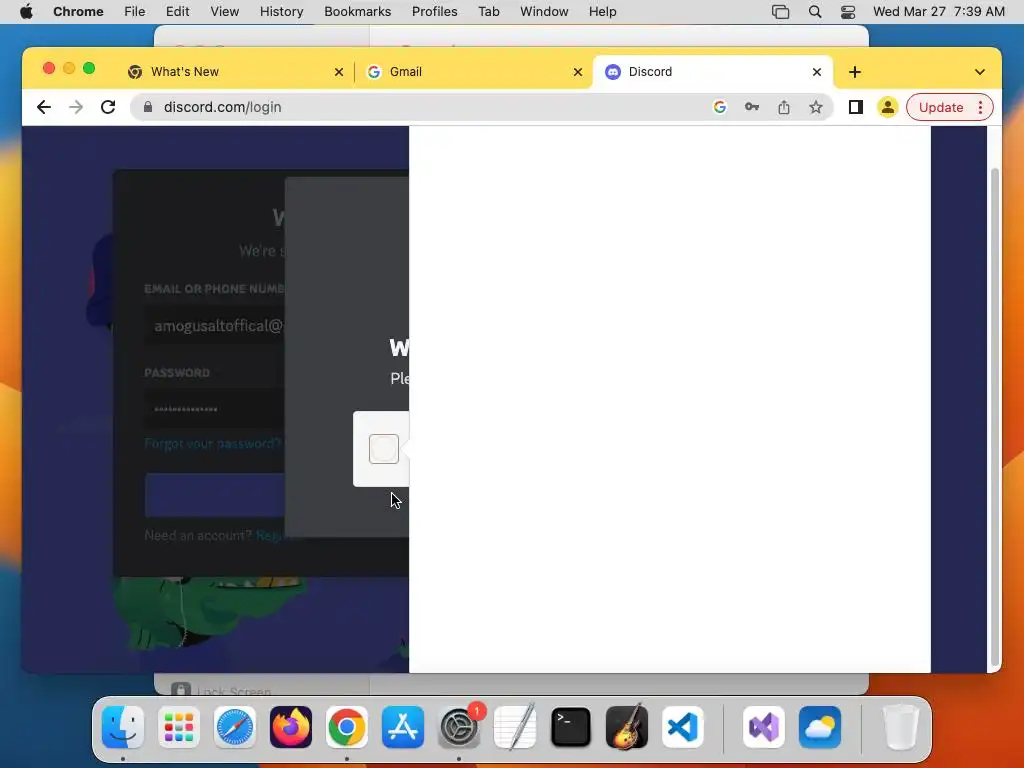Click the password input field

tap(215, 409)
